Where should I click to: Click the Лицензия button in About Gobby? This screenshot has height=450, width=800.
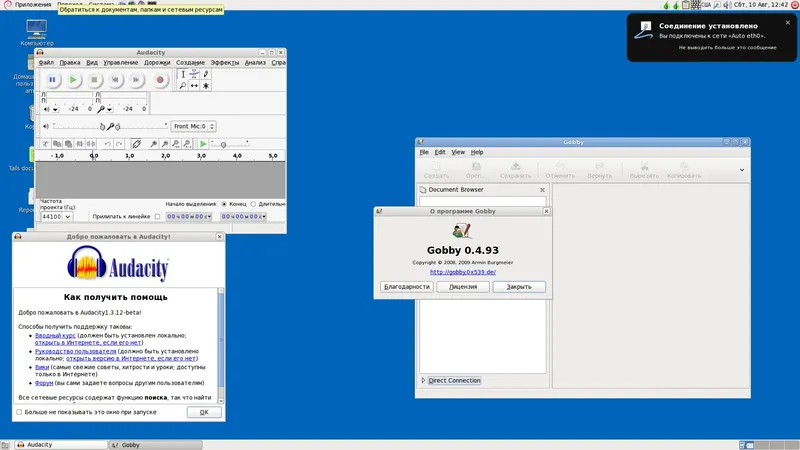[x=463, y=287]
